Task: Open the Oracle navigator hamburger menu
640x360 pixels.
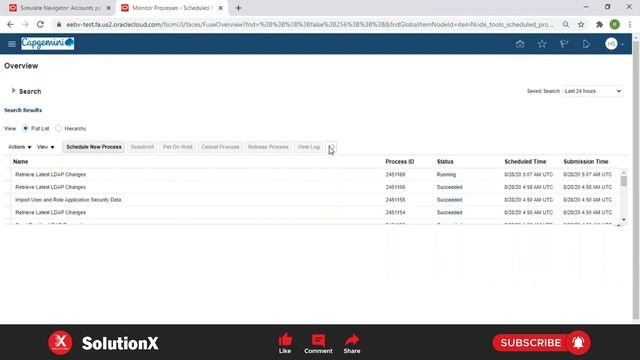Action: click(x=12, y=44)
